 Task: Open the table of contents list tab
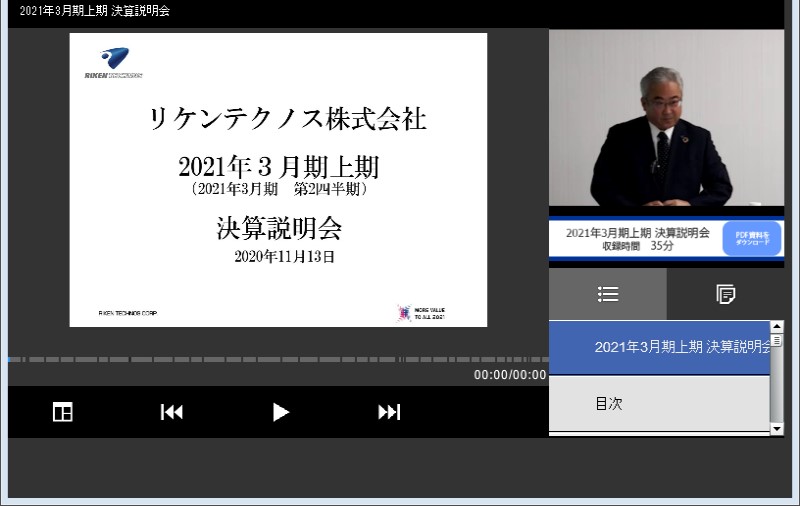[x=608, y=294]
